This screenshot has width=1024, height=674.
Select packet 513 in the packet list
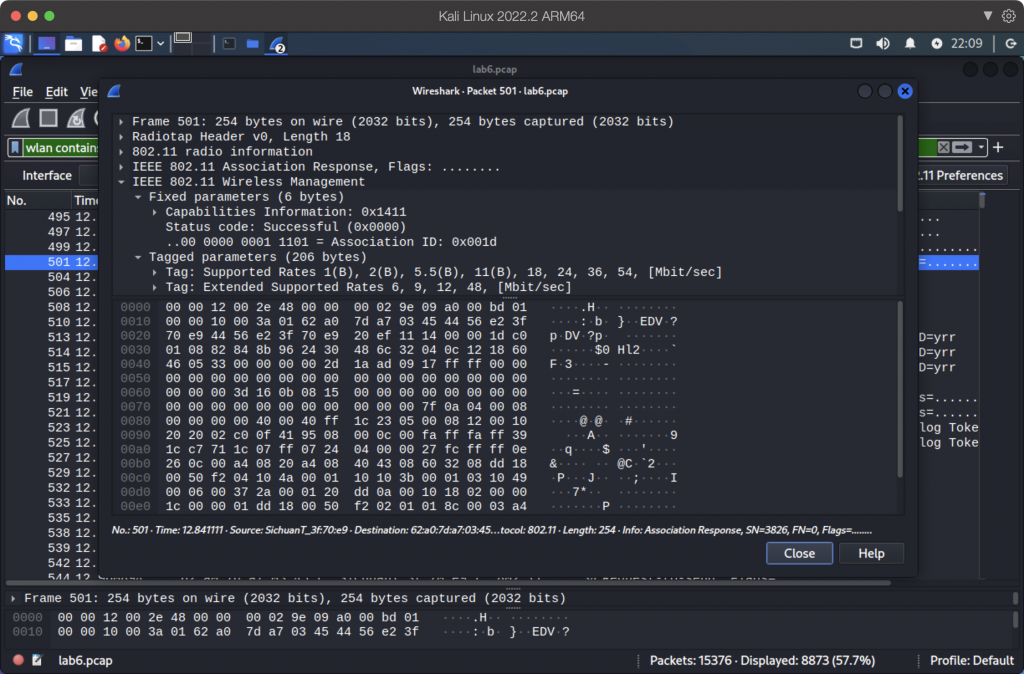point(52,337)
